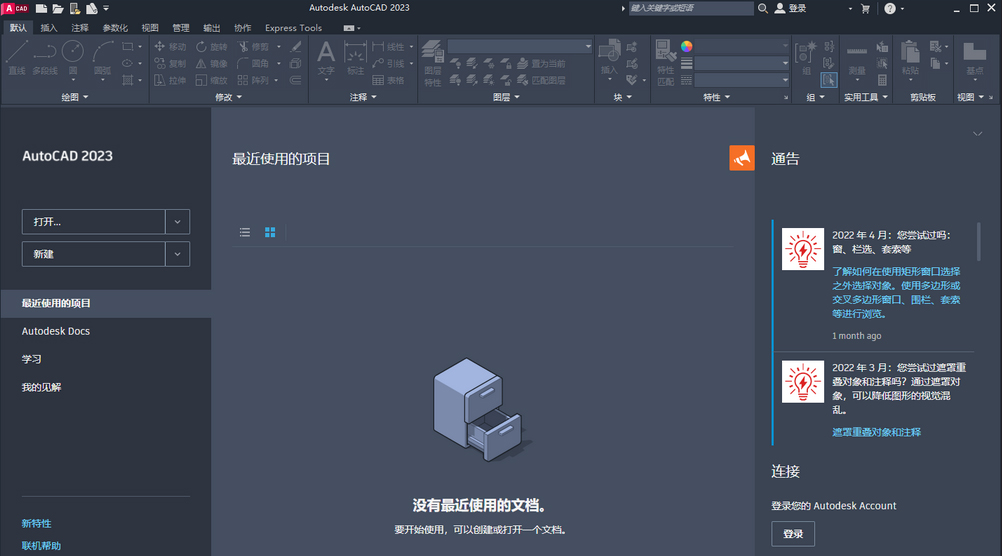Select the Line (直线) draw tool
Image resolution: width=1002 pixels, height=556 pixels.
click(x=17, y=58)
